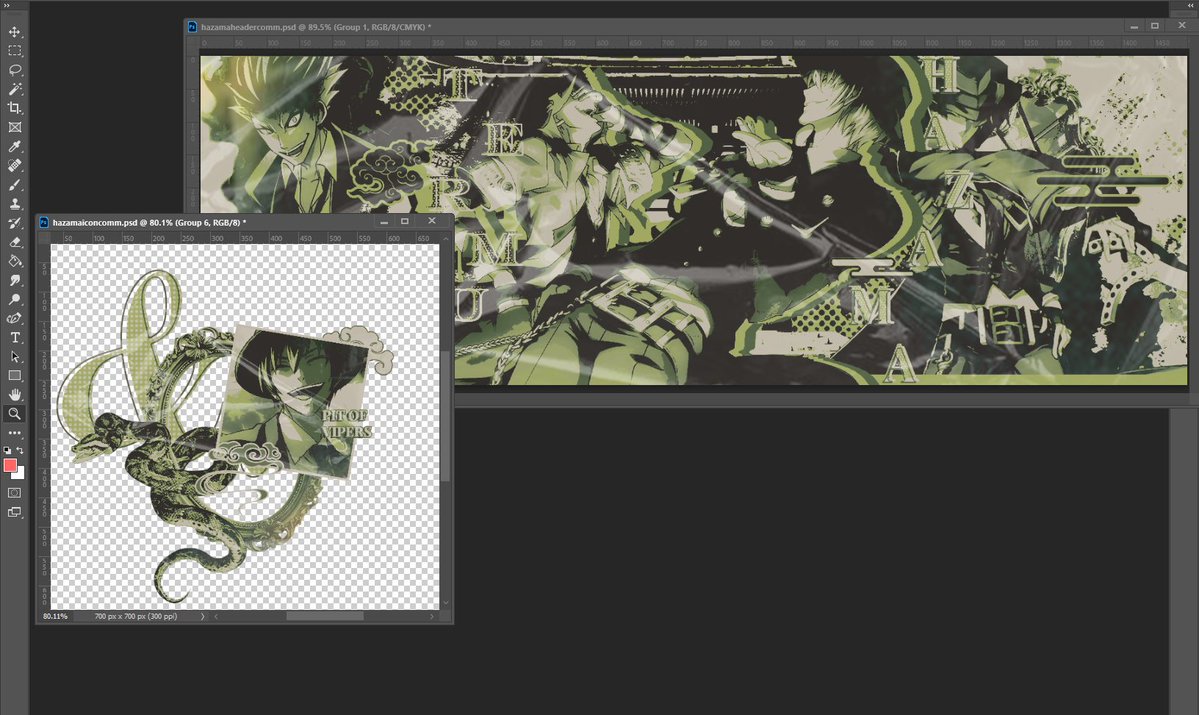The image size is (1199, 715).
Task: Select the Rectangular Marquee tool
Action: pos(15,51)
